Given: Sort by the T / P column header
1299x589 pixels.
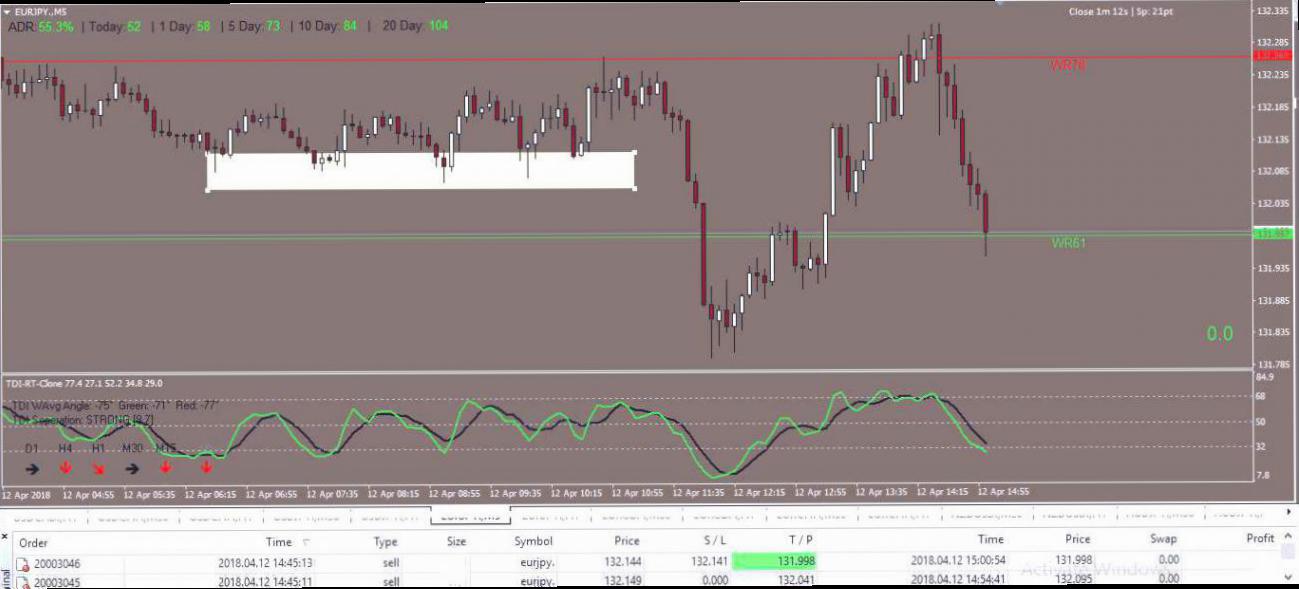Looking at the screenshot, I should [x=800, y=539].
